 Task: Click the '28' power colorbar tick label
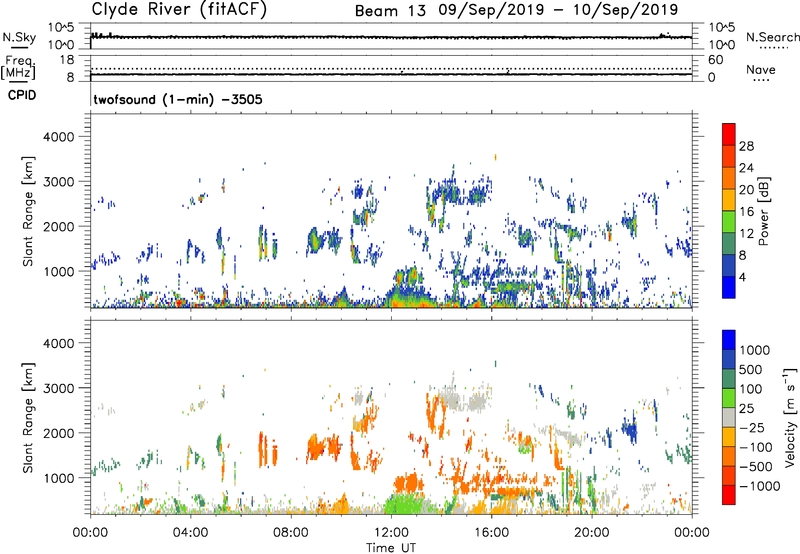746,146
